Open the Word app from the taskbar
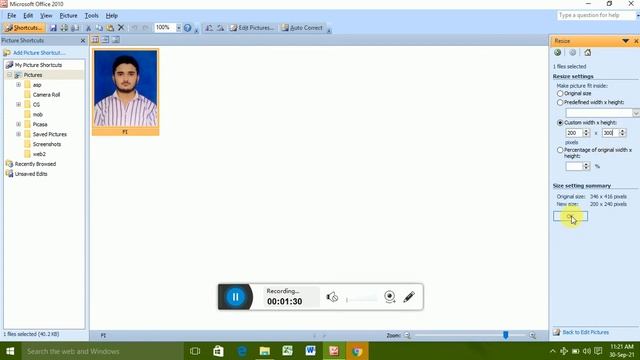The image size is (640, 360). coord(310,351)
